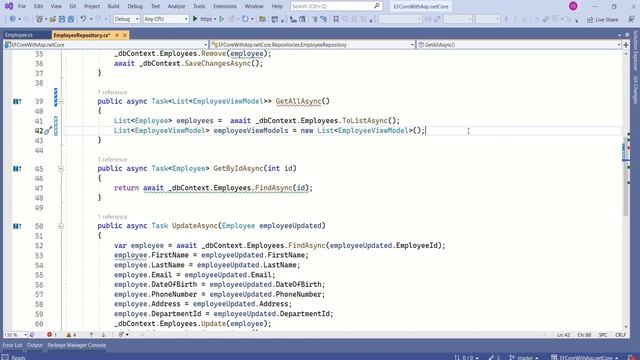This screenshot has width=640, height=360.
Task: Open the Package Manager Console tab
Action: (76, 345)
